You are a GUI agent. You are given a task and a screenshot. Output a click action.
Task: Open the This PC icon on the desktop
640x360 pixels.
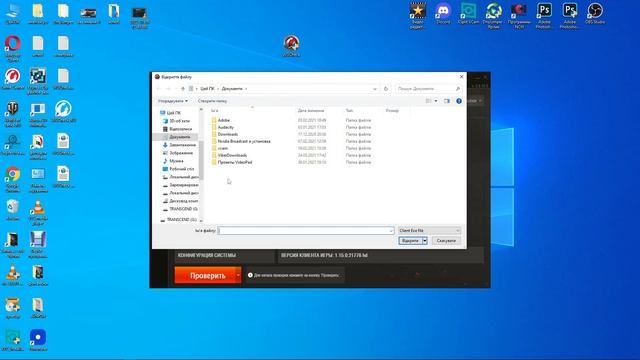pos(13,13)
